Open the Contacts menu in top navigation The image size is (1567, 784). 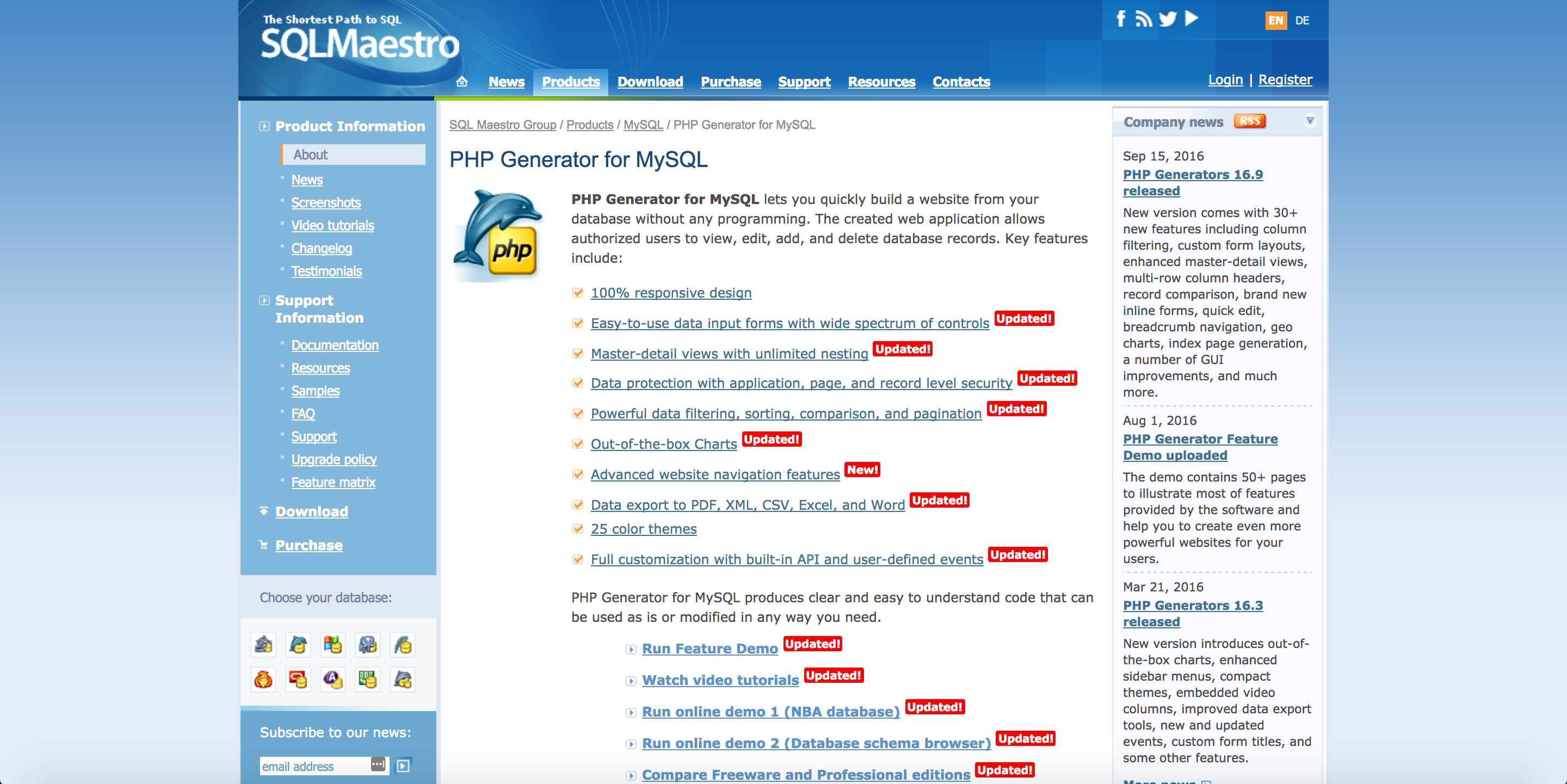point(961,82)
